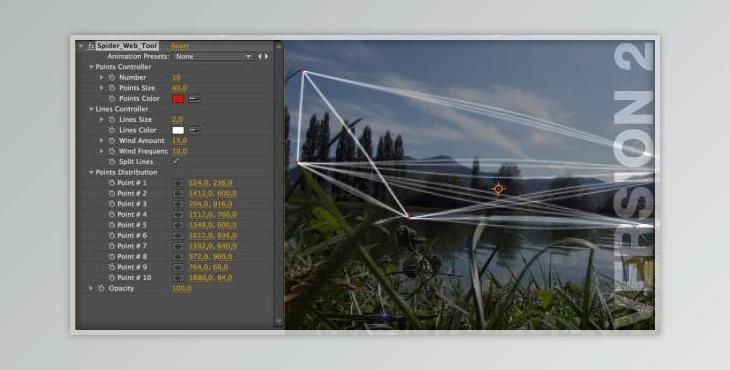Image resolution: width=730 pixels, height=370 pixels.
Task: Expand the Number property arrow
Action: tap(102, 78)
